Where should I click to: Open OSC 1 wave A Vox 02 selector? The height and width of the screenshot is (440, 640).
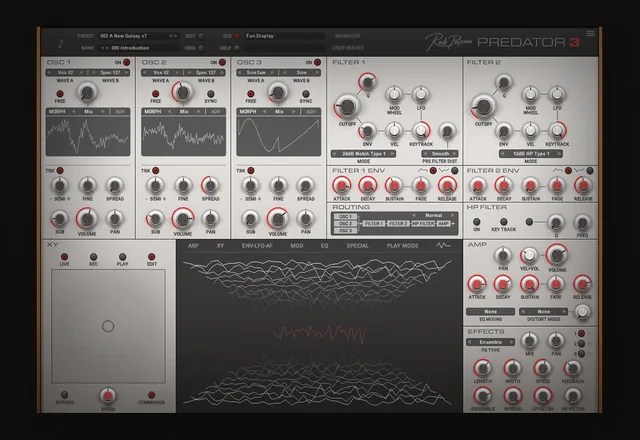(x=66, y=72)
